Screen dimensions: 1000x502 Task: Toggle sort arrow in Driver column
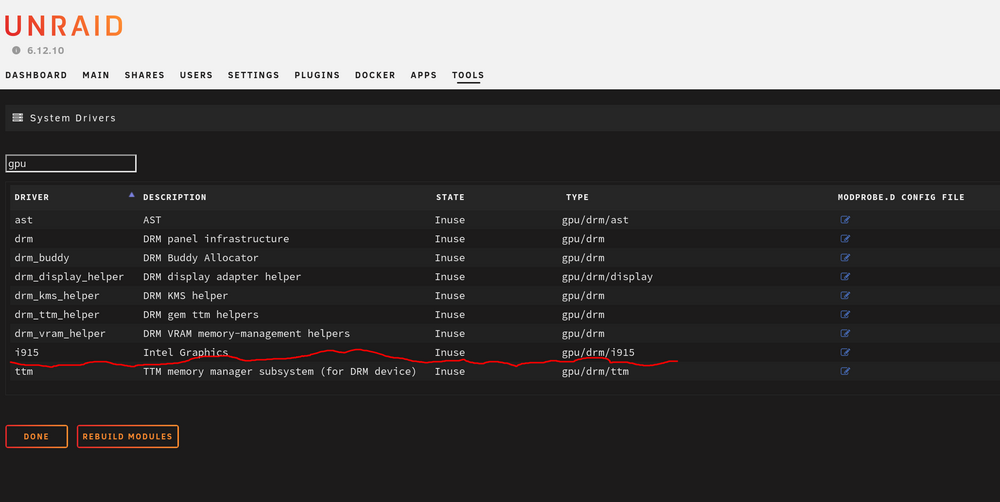(x=131, y=195)
